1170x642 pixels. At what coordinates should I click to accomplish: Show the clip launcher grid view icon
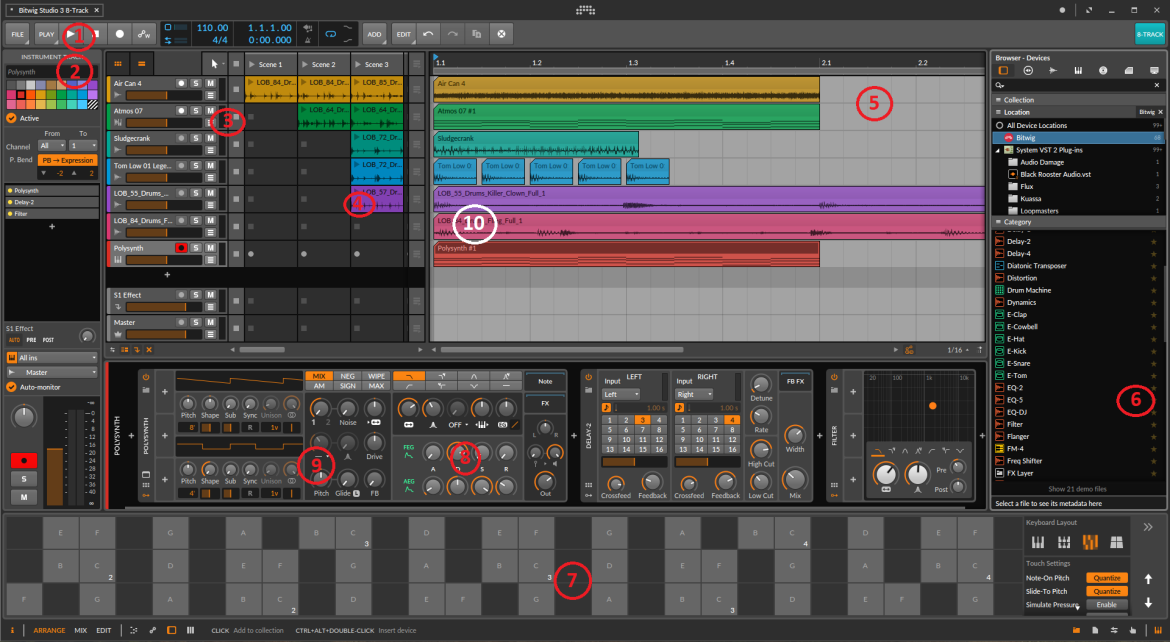coord(118,64)
